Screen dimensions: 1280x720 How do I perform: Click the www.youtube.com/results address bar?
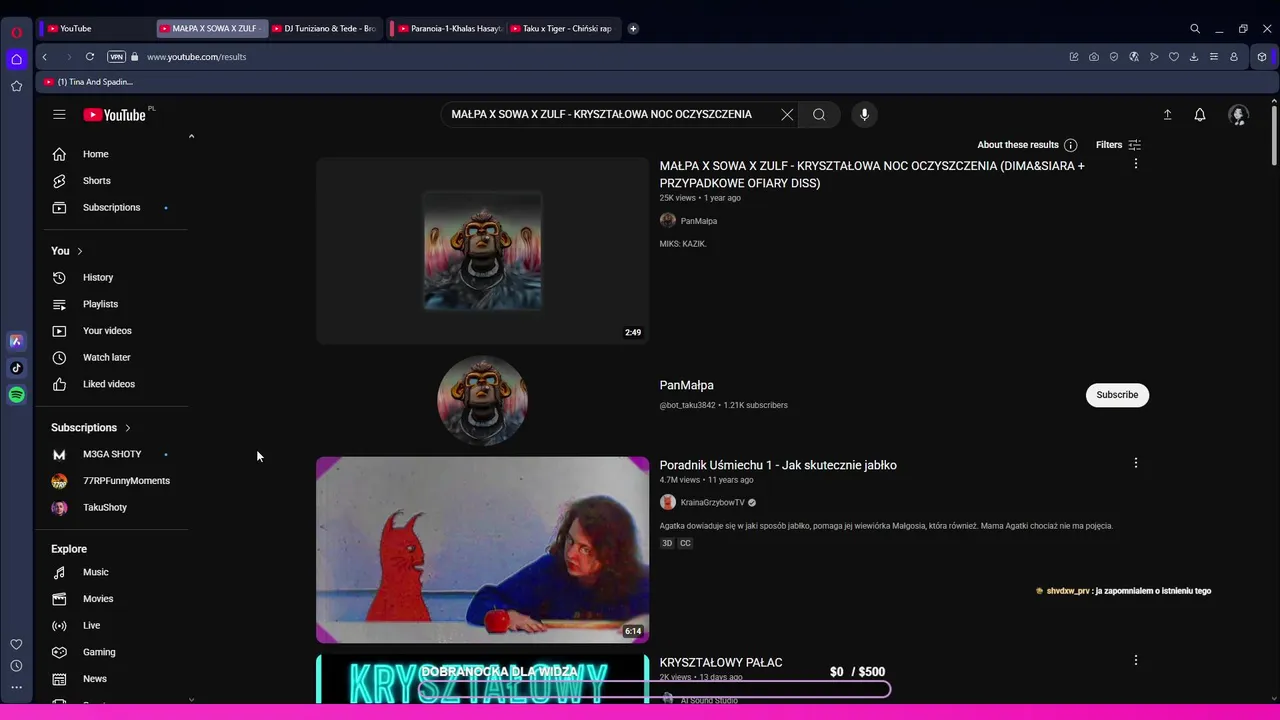click(196, 57)
